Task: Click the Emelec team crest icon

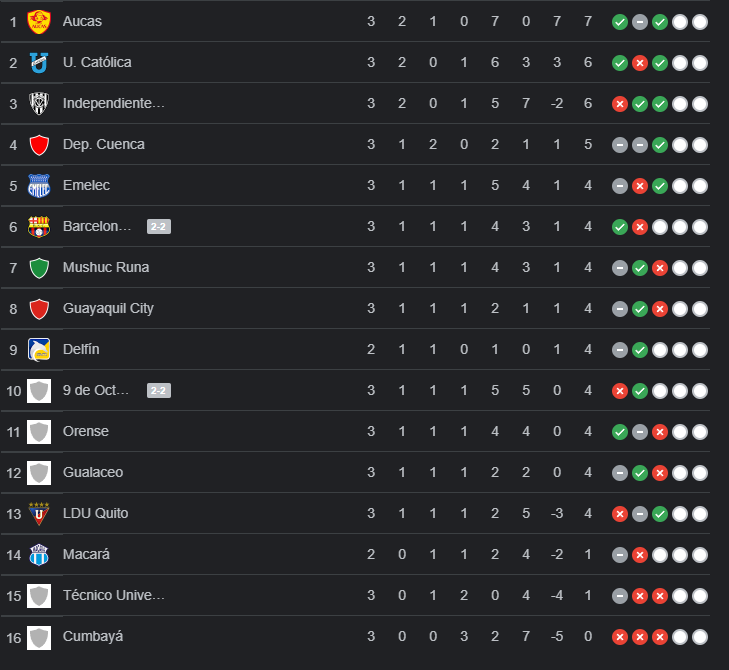Action: click(x=39, y=185)
